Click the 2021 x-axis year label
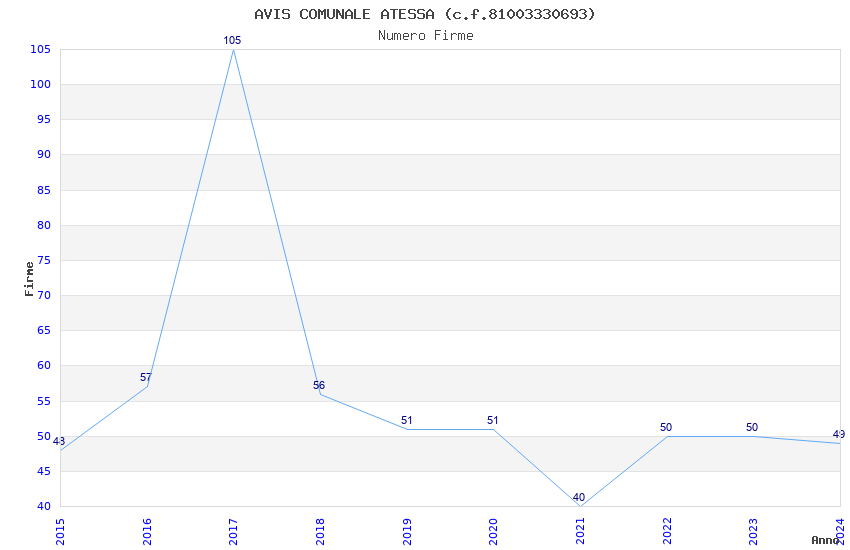Image resolution: width=850 pixels, height=550 pixels. coord(580,532)
